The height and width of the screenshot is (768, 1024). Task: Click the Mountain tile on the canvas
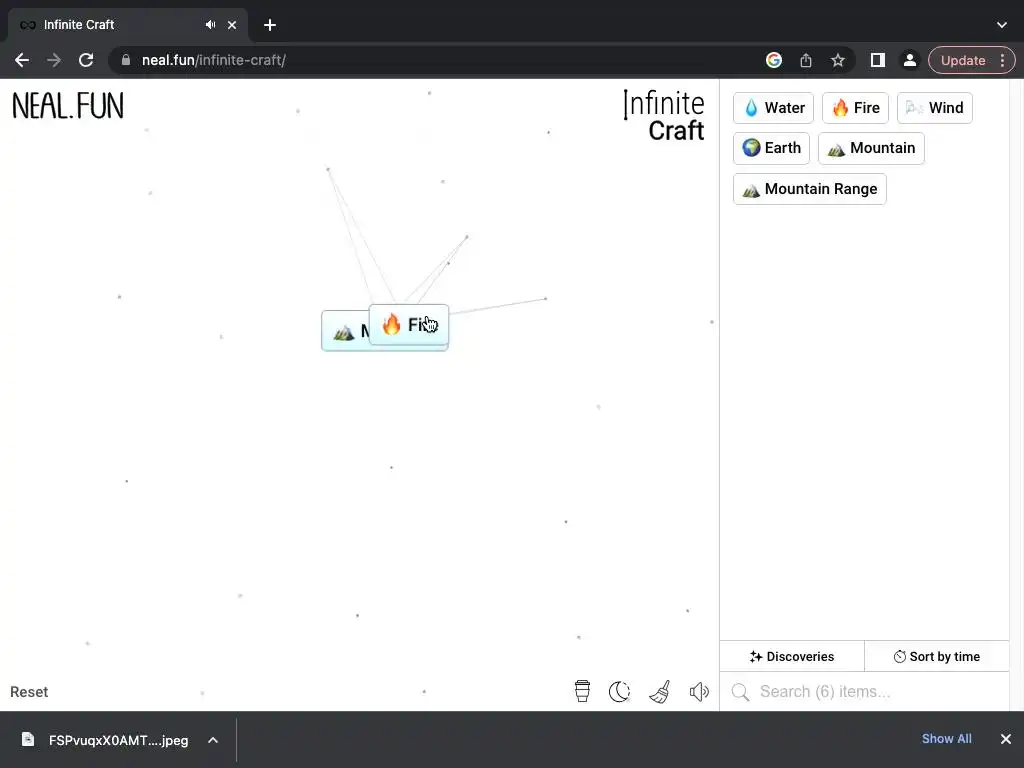pos(345,332)
